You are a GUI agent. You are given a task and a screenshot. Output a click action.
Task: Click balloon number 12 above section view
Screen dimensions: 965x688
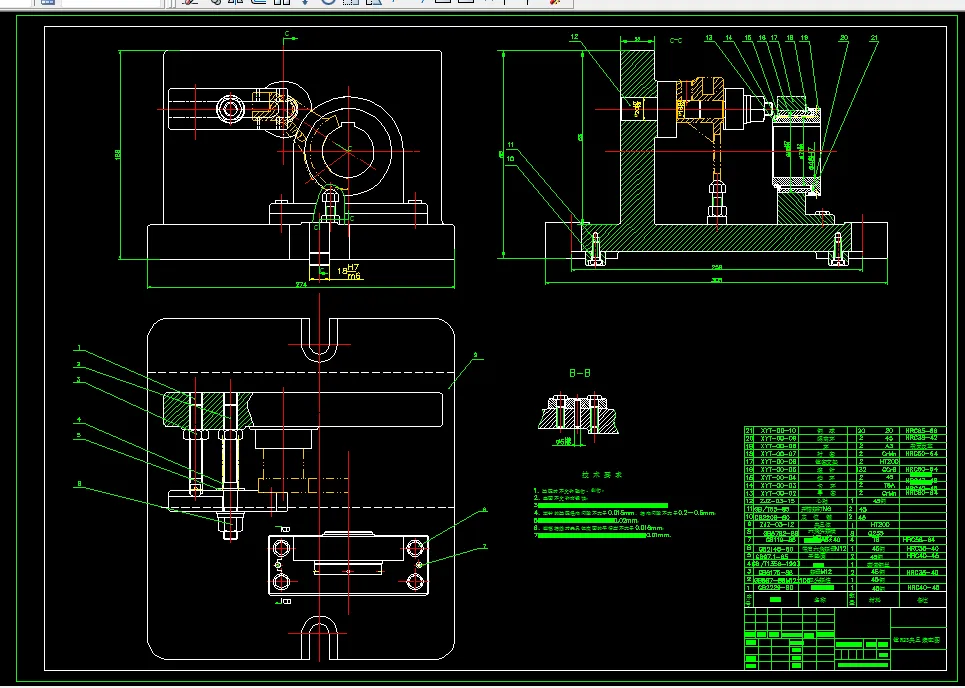574,37
